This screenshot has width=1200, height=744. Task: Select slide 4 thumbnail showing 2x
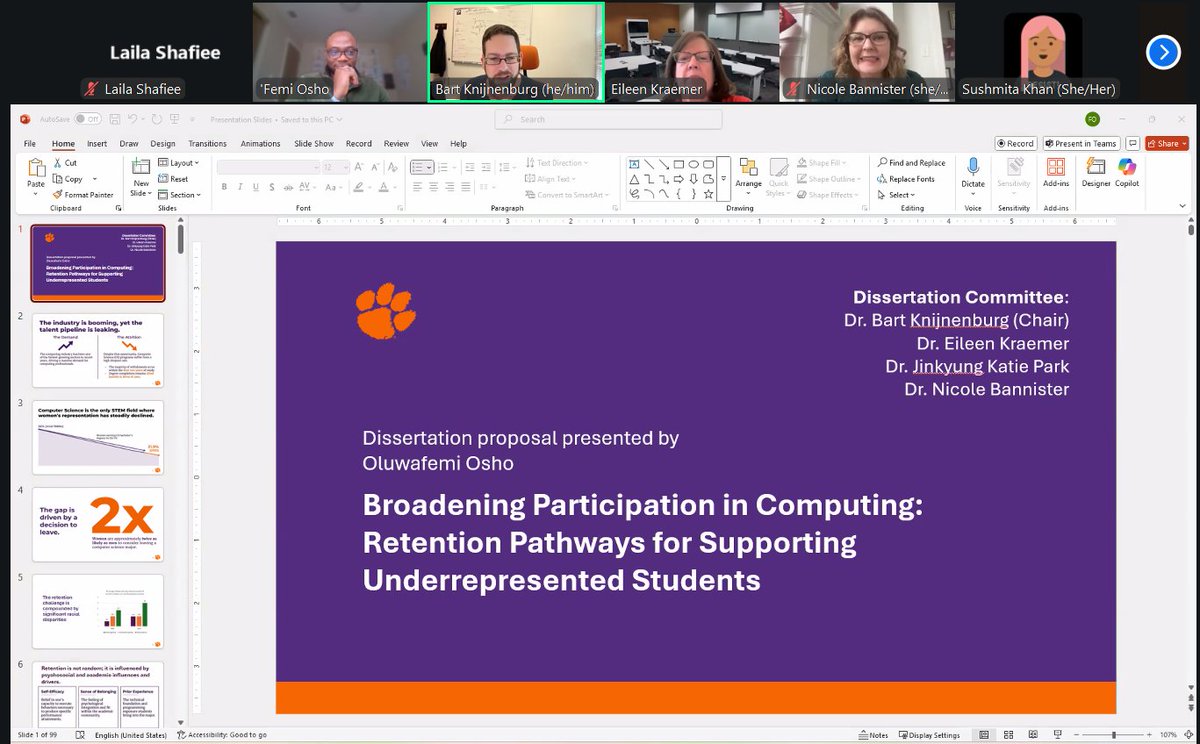tap(98, 525)
